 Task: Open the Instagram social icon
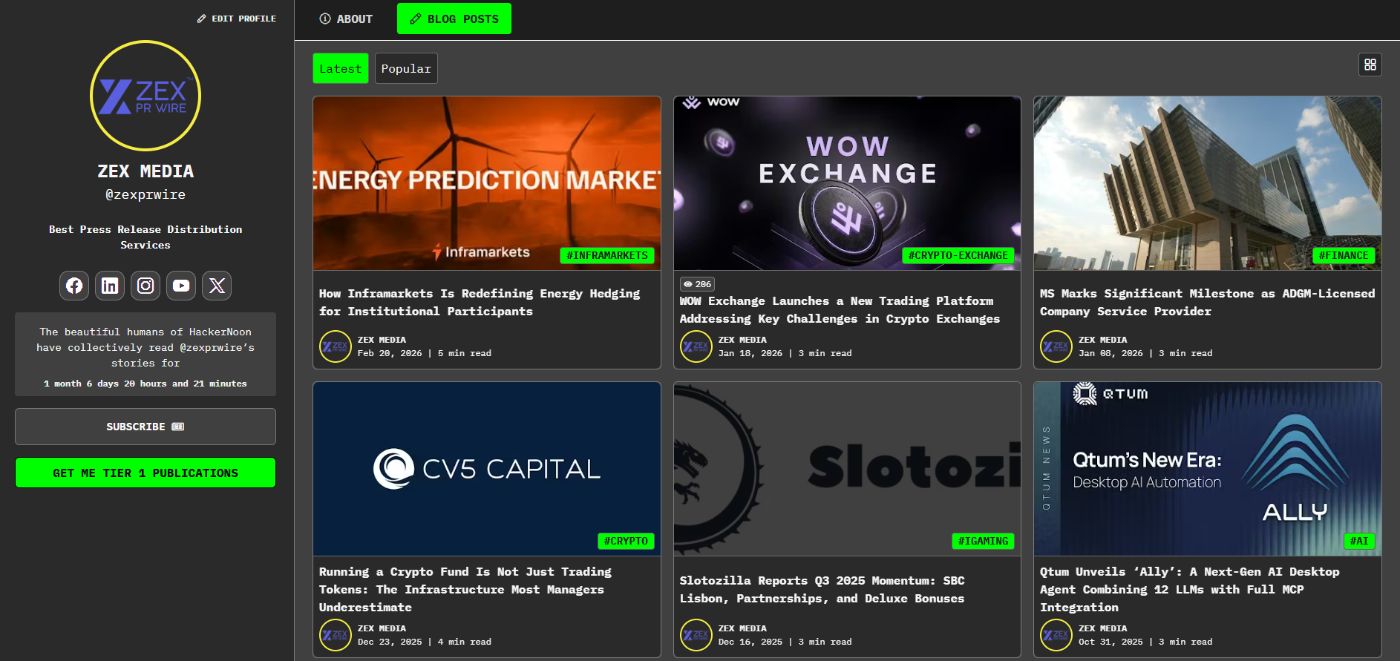coord(146,286)
